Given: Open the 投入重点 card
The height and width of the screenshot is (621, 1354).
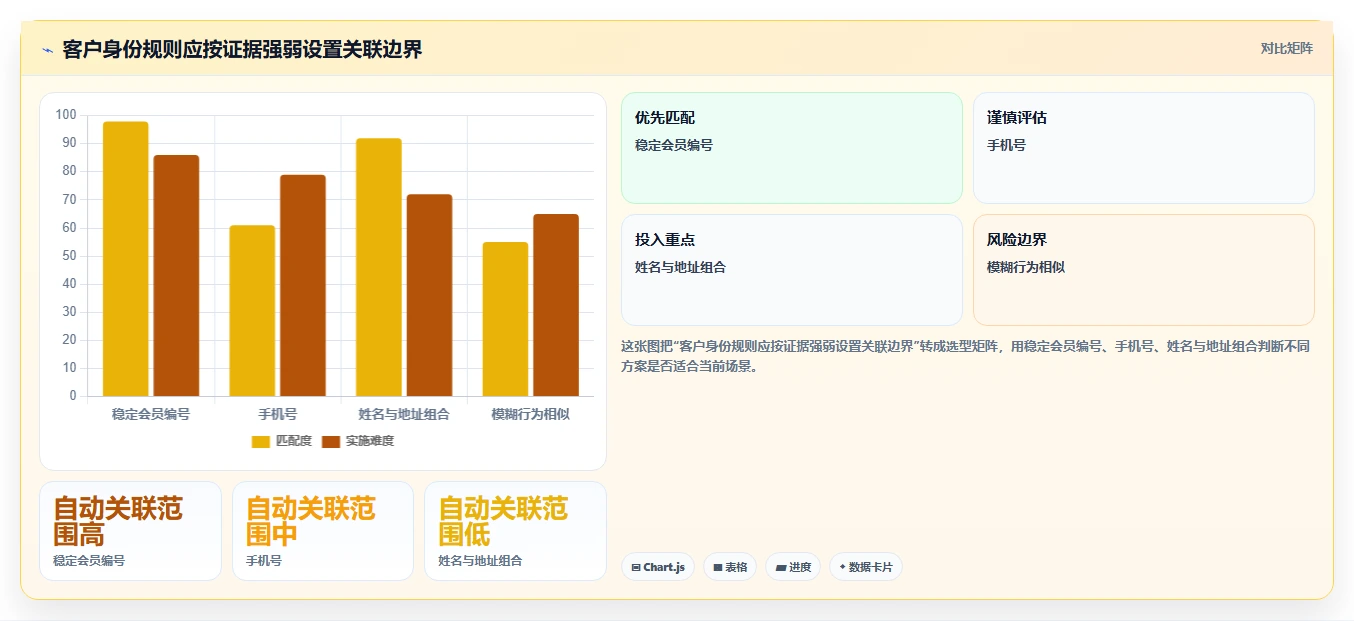Looking at the screenshot, I should click(x=792, y=270).
